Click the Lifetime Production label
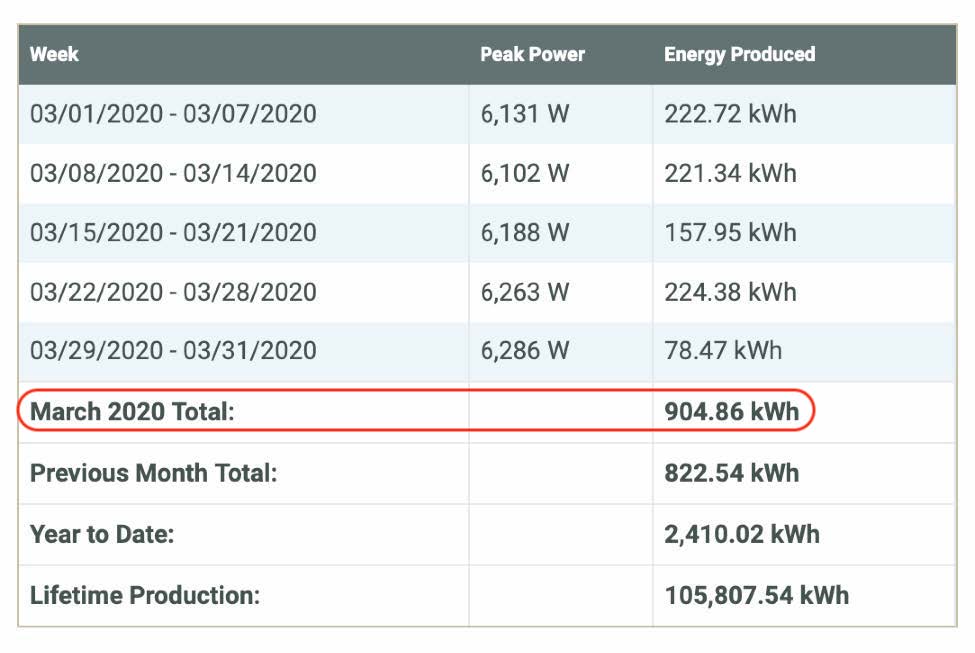Image resolution: width=975 pixels, height=653 pixels. click(x=145, y=595)
